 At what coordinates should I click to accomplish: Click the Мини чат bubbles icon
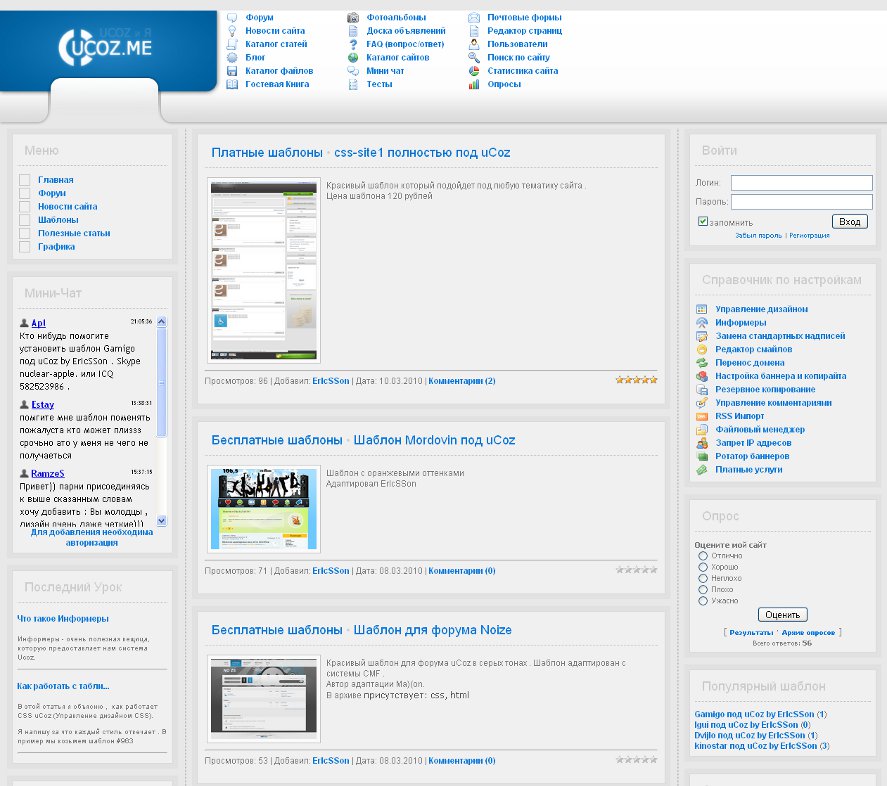click(x=353, y=71)
